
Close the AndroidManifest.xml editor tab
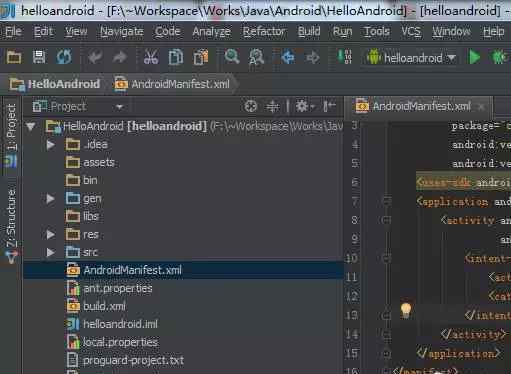(481, 107)
